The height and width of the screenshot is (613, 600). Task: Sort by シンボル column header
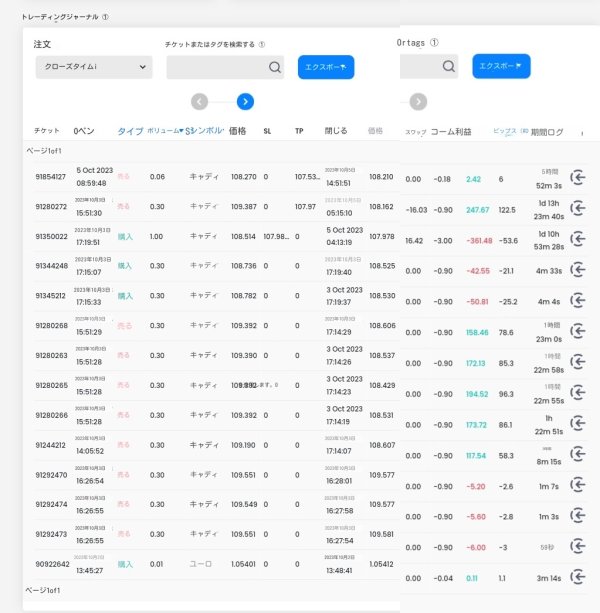[204, 131]
